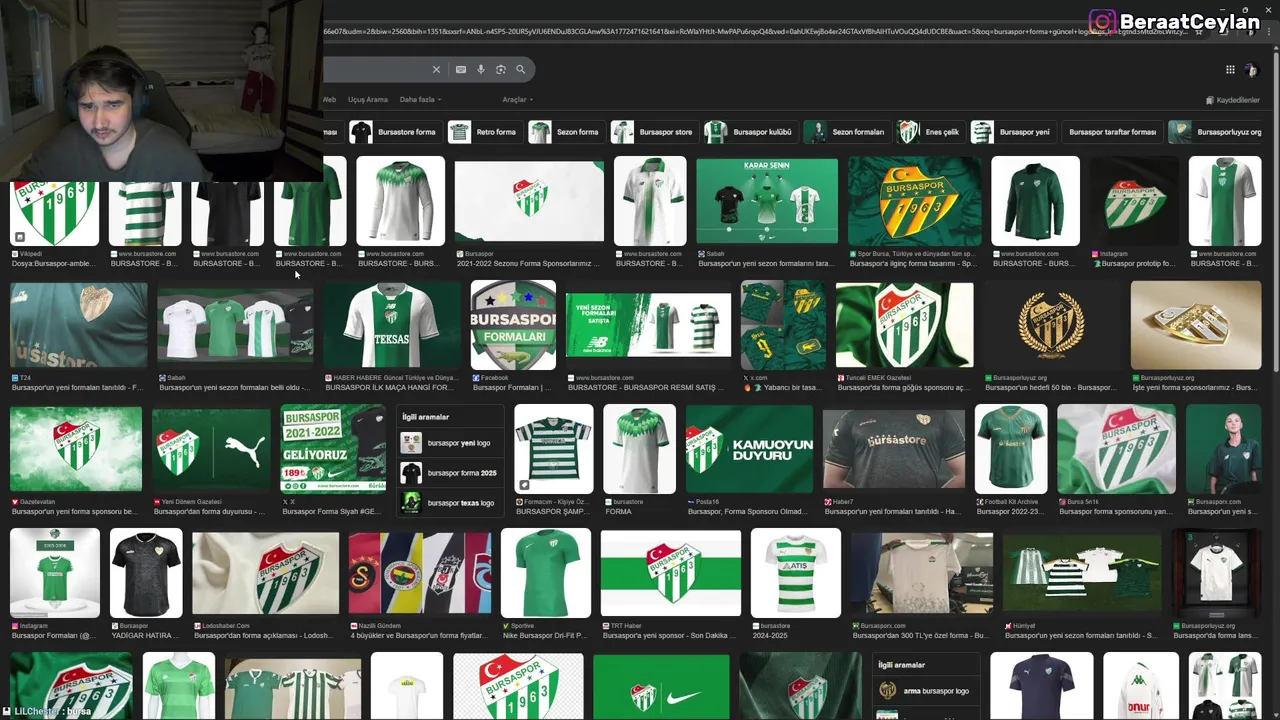The image size is (1280, 720).
Task: Open the TEKSAS green striped jersey image
Action: click(x=391, y=325)
